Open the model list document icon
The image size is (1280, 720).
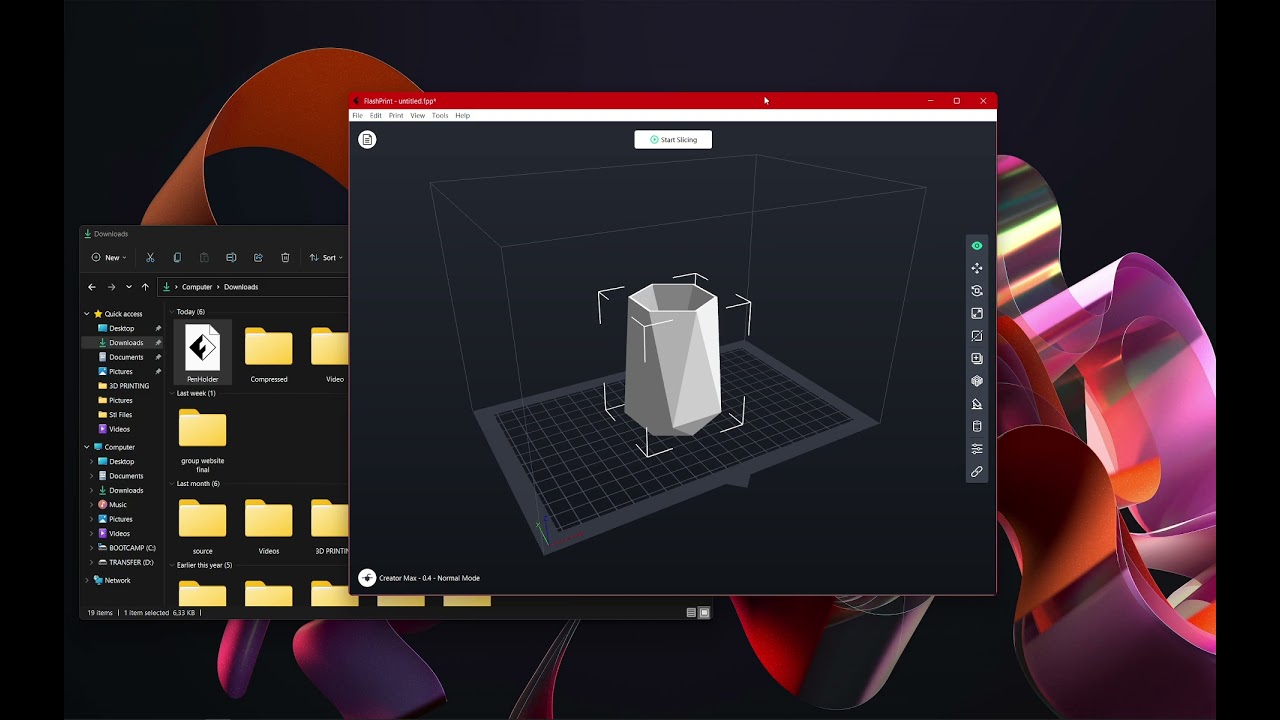367,139
